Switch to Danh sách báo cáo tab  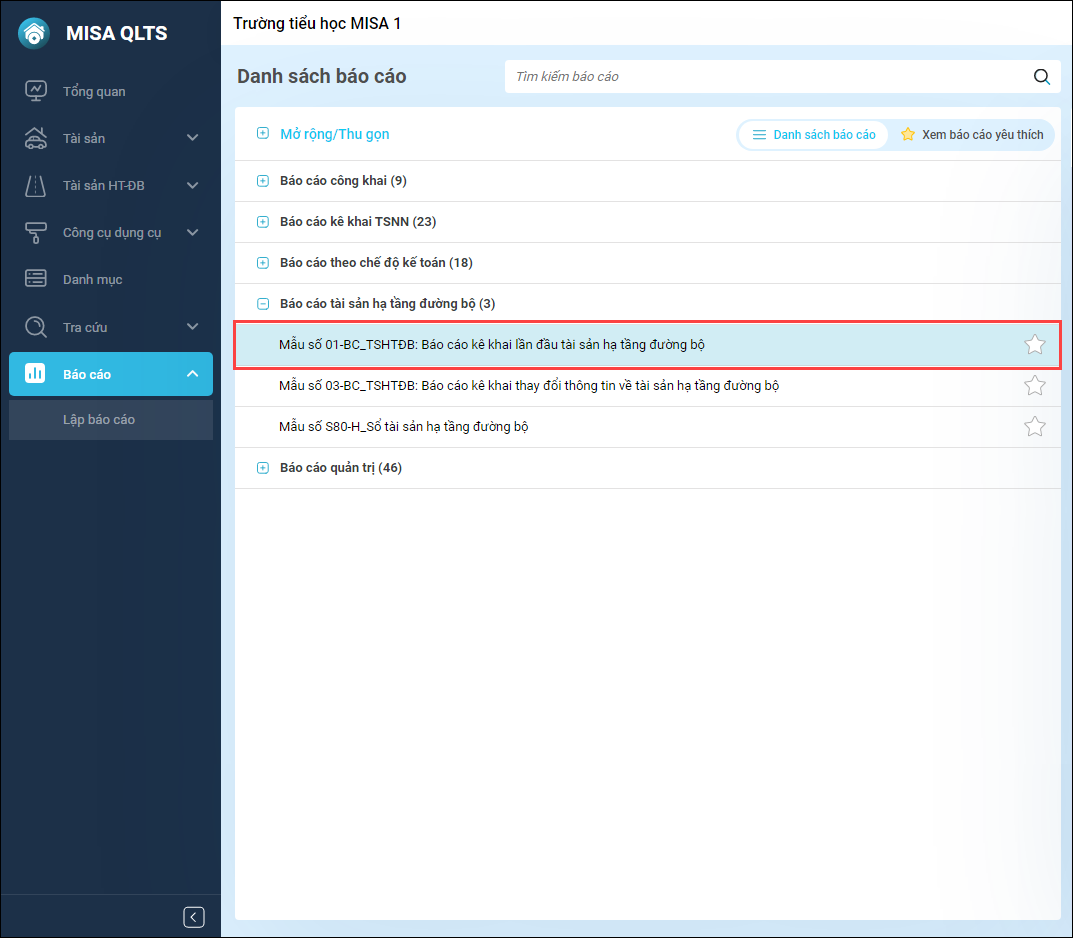[x=813, y=135]
